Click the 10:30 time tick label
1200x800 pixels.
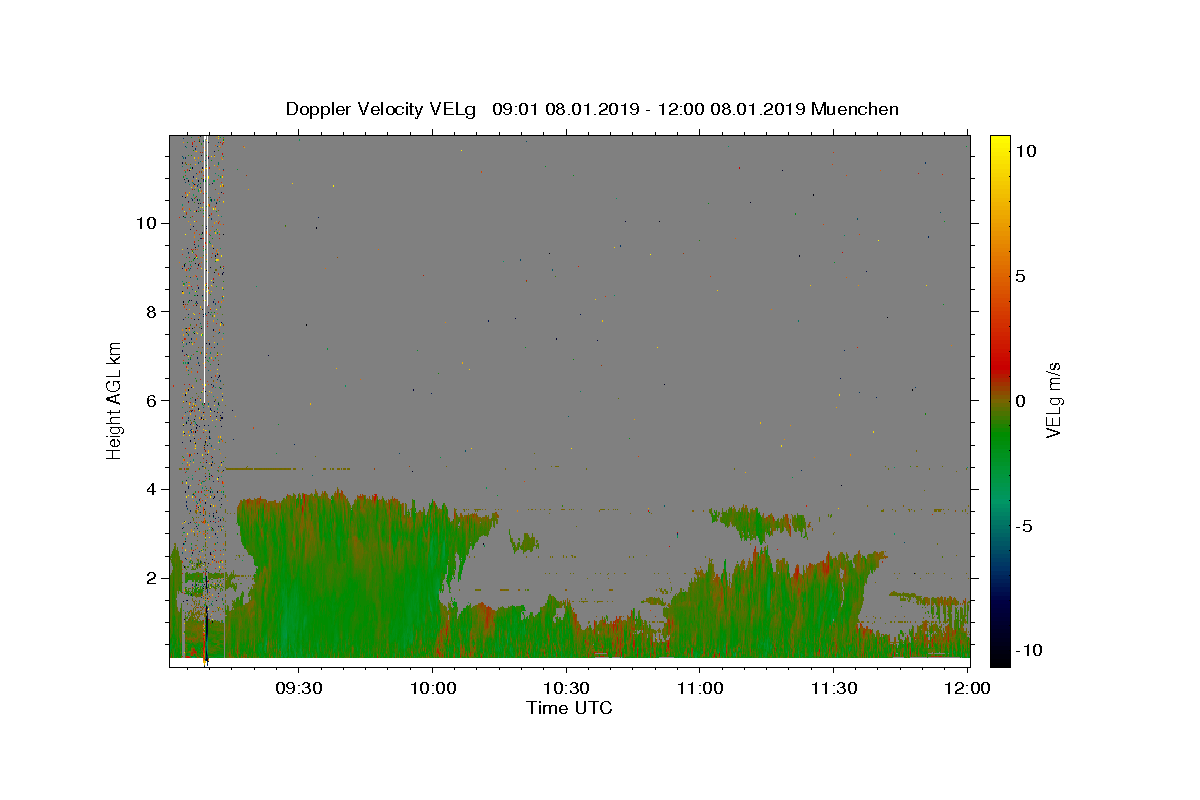click(x=566, y=688)
